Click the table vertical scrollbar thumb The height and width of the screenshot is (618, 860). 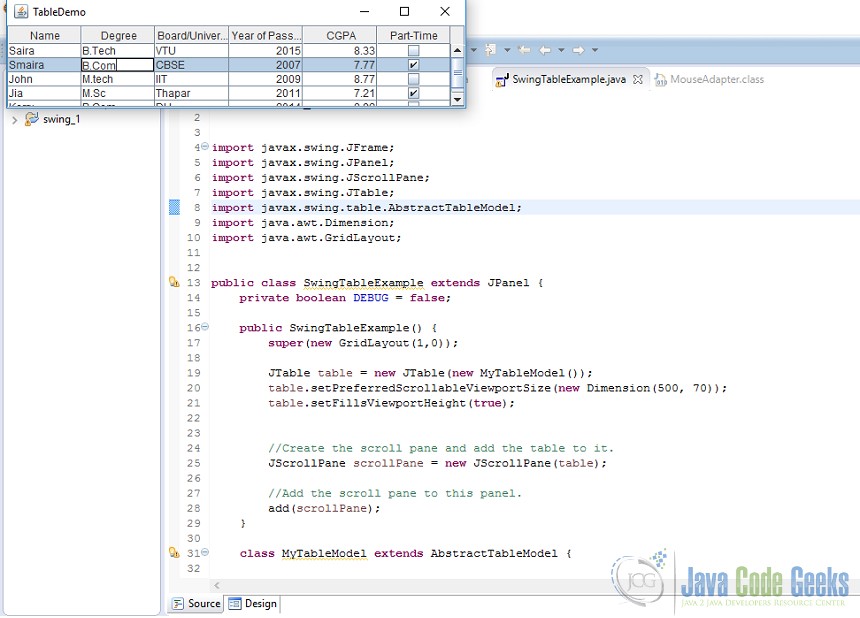coord(457,72)
